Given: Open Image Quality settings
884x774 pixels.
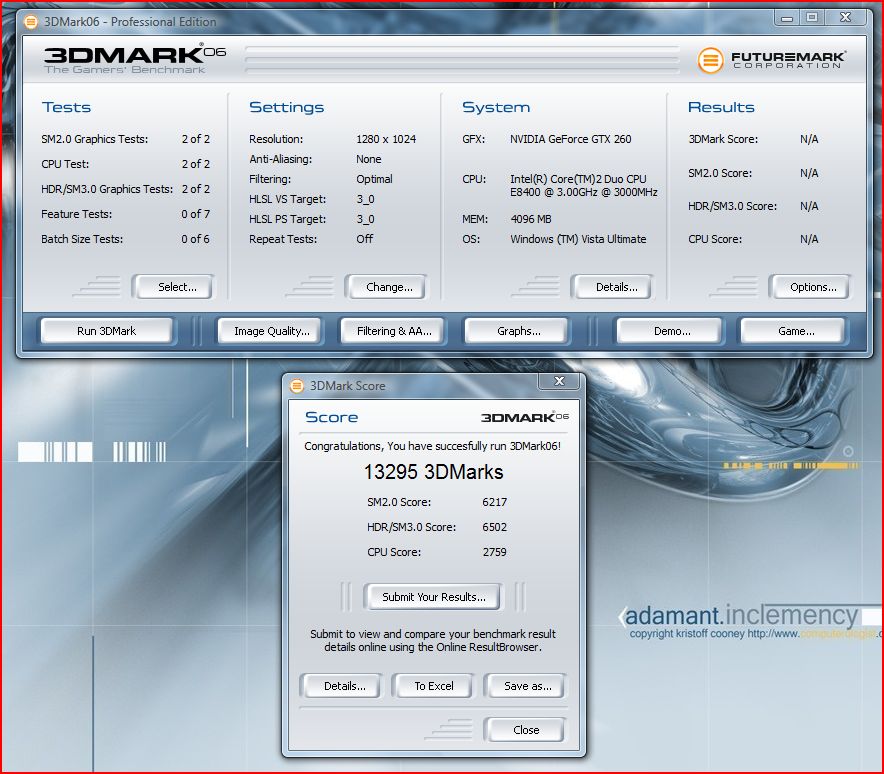Looking at the screenshot, I should tap(272, 331).
